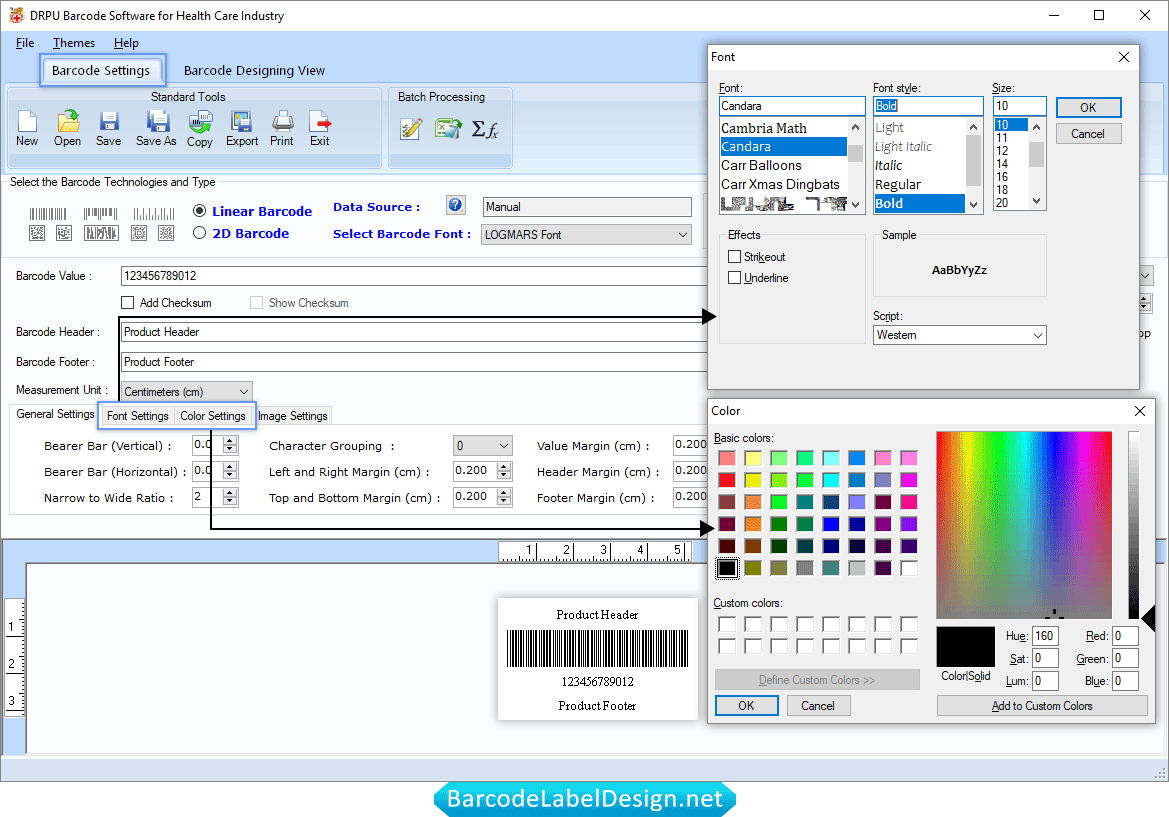
Task: Open the General Settings tab
Action: (55, 414)
